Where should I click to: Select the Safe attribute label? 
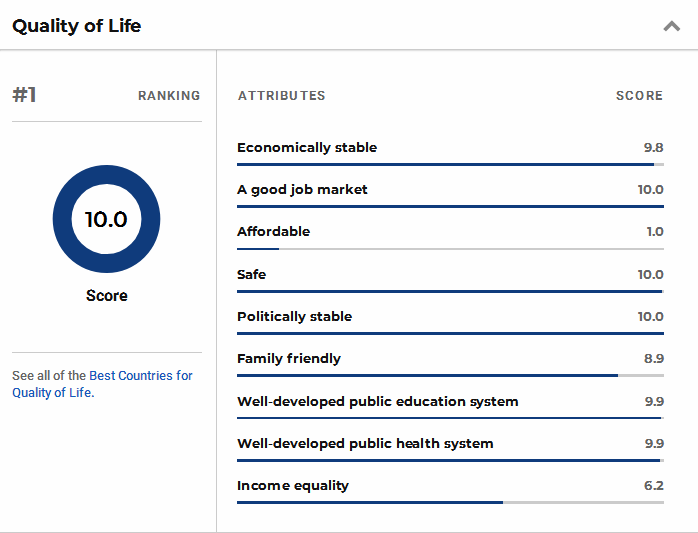(252, 274)
